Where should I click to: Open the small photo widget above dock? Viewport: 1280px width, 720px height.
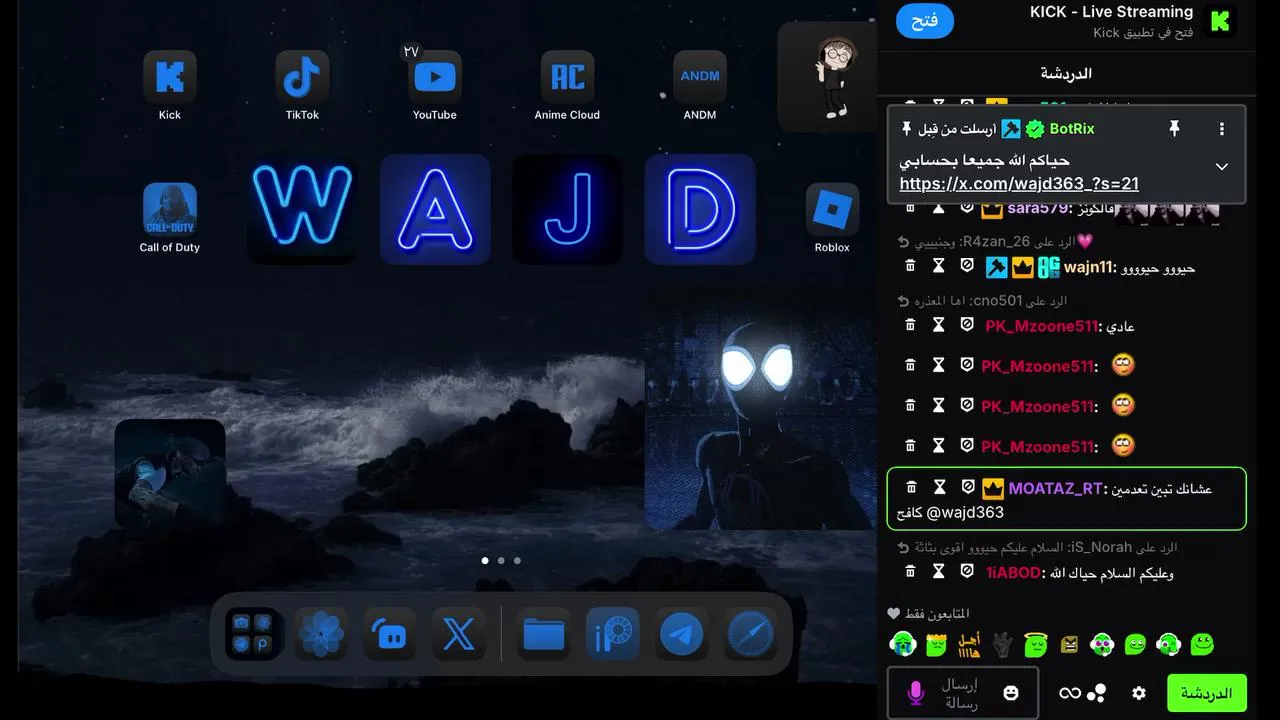[x=170, y=474]
